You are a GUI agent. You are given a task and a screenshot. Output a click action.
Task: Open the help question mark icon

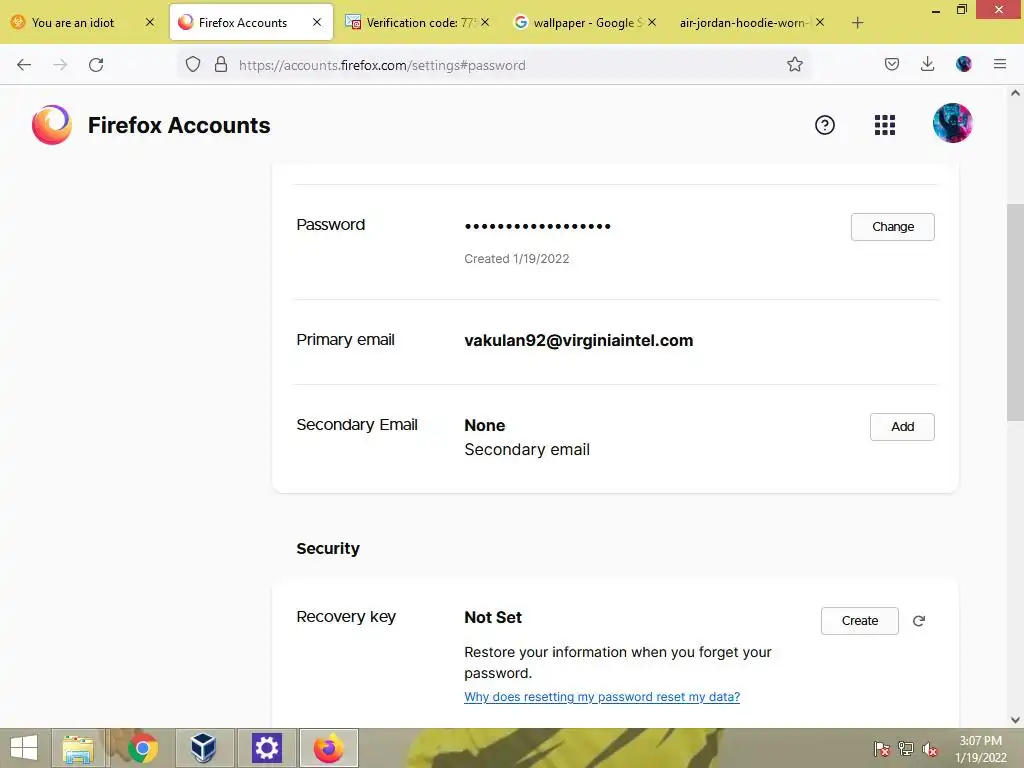coord(825,125)
